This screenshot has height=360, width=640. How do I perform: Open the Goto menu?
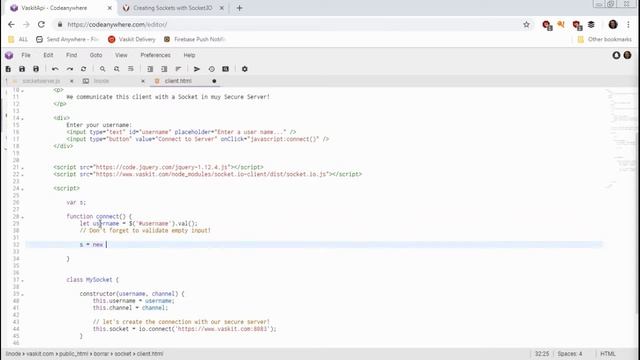click(96, 55)
